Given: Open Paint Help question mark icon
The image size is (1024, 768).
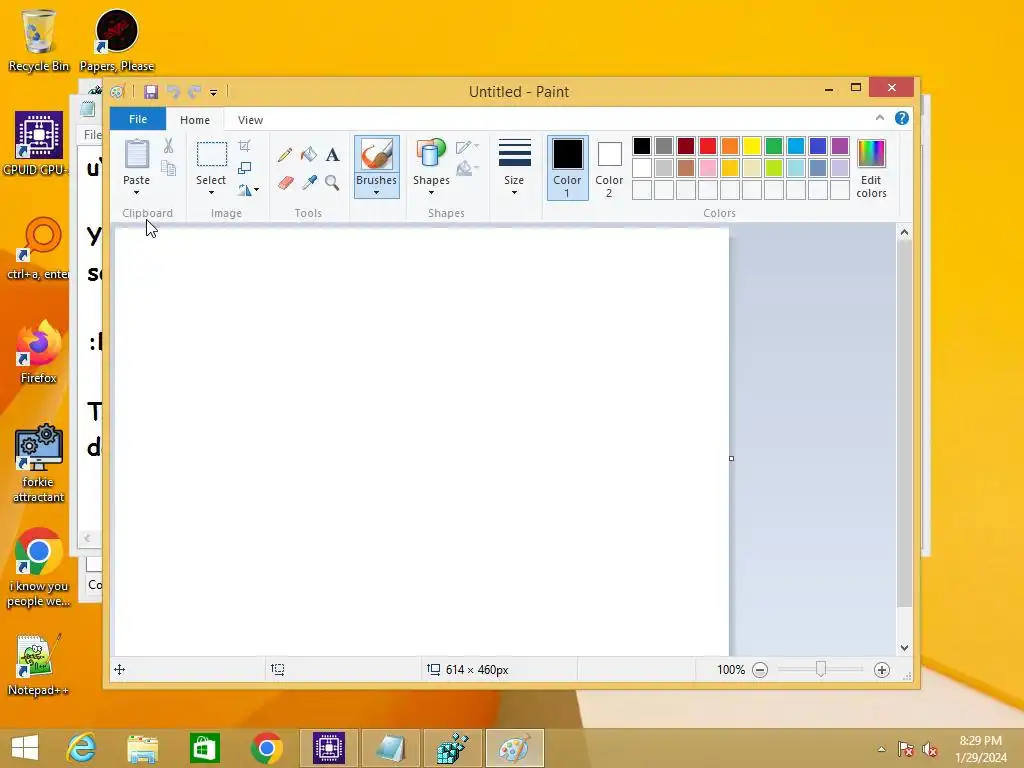Looking at the screenshot, I should click(902, 118).
